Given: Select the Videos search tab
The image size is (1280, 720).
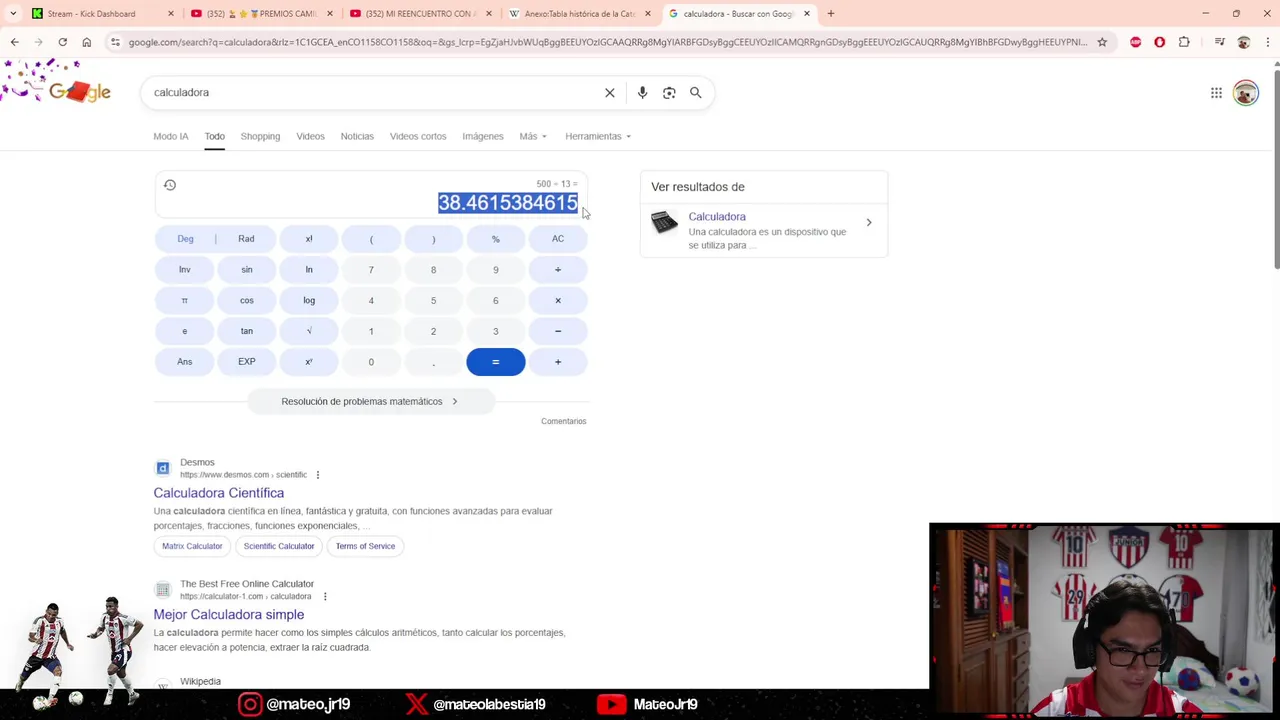Looking at the screenshot, I should [x=310, y=136].
